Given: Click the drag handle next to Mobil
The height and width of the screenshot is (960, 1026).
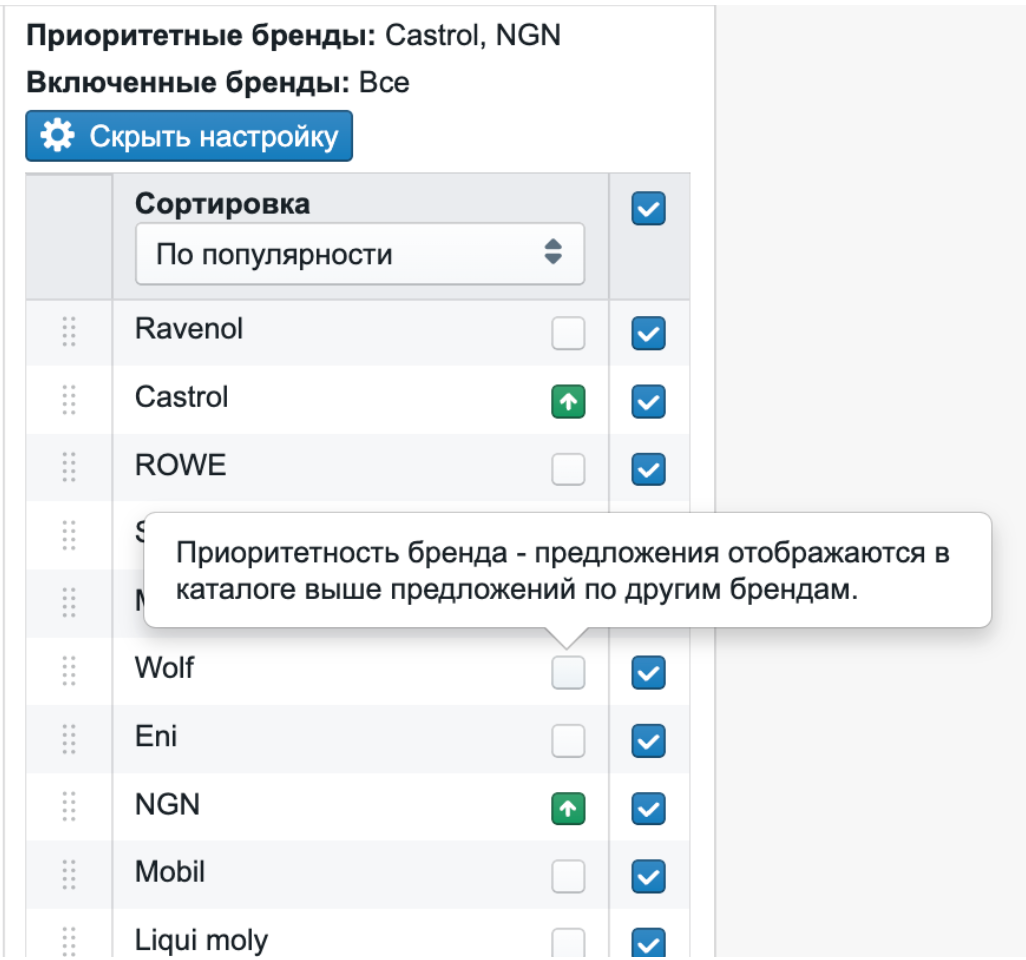Looking at the screenshot, I should [69, 874].
